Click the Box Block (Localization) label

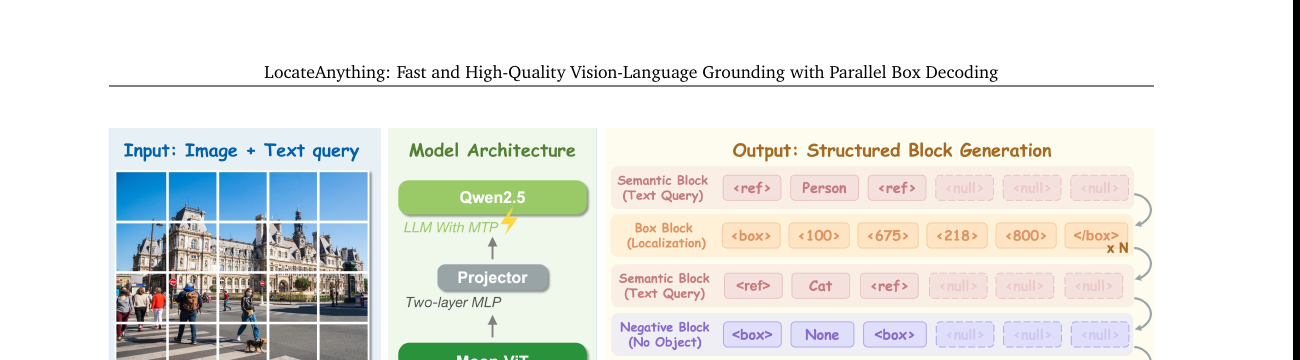coord(665,236)
